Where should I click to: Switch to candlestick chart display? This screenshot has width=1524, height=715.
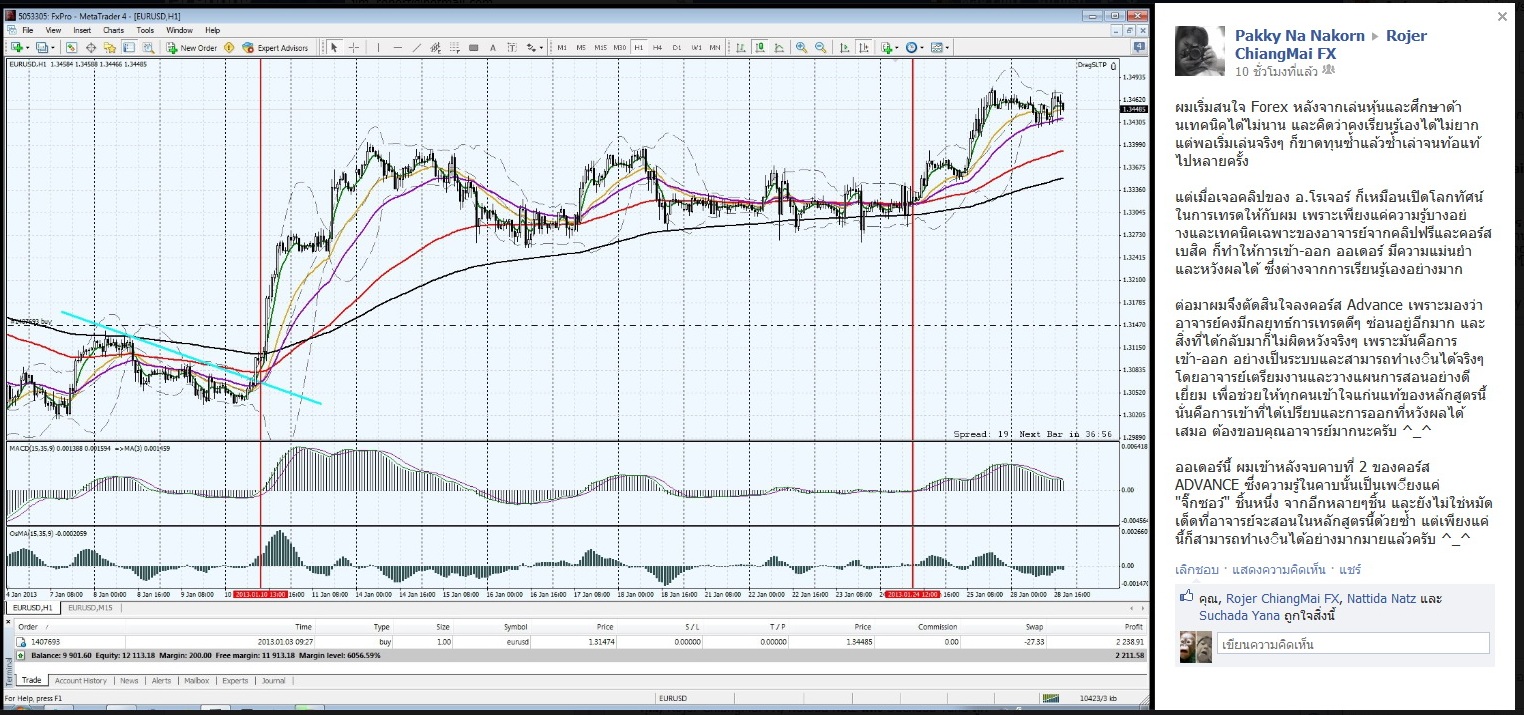pos(761,47)
